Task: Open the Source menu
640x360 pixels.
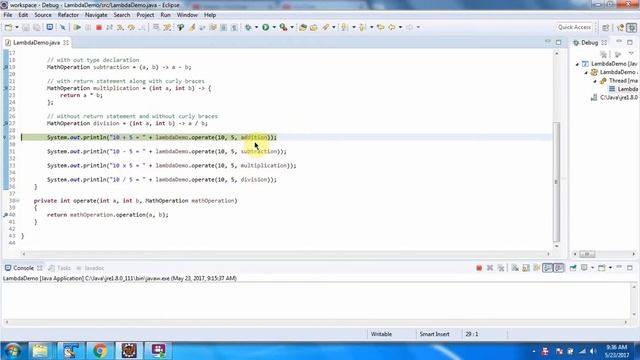Action: pyautogui.click(x=43, y=15)
